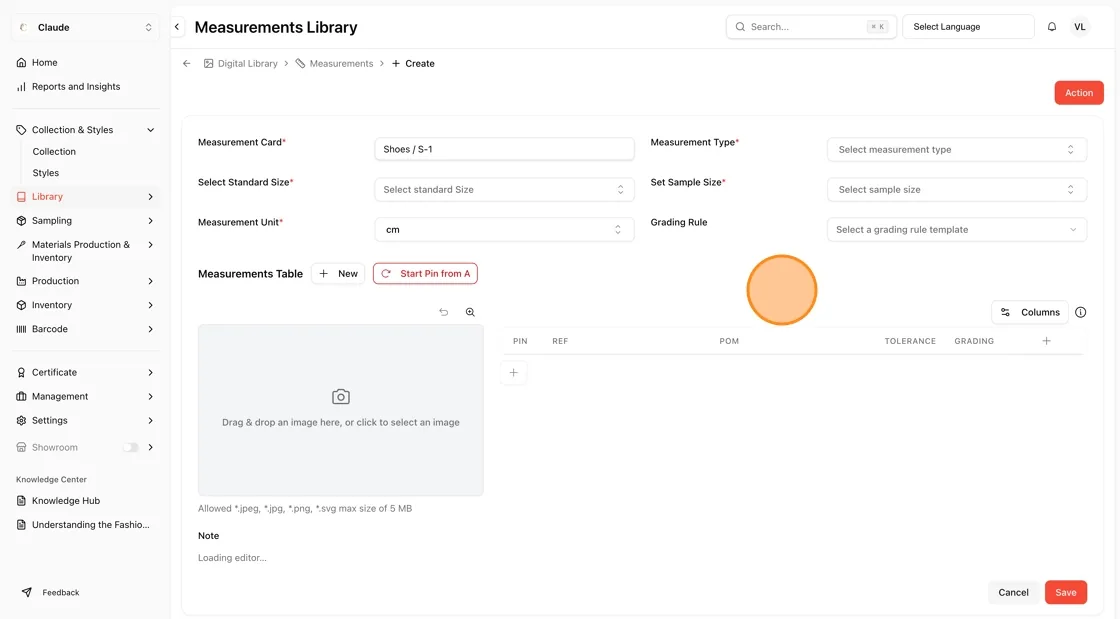Collapse the sidebar with the chevron button
Image resolution: width=1120 pixels, height=619 pixels.
pos(177,27)
